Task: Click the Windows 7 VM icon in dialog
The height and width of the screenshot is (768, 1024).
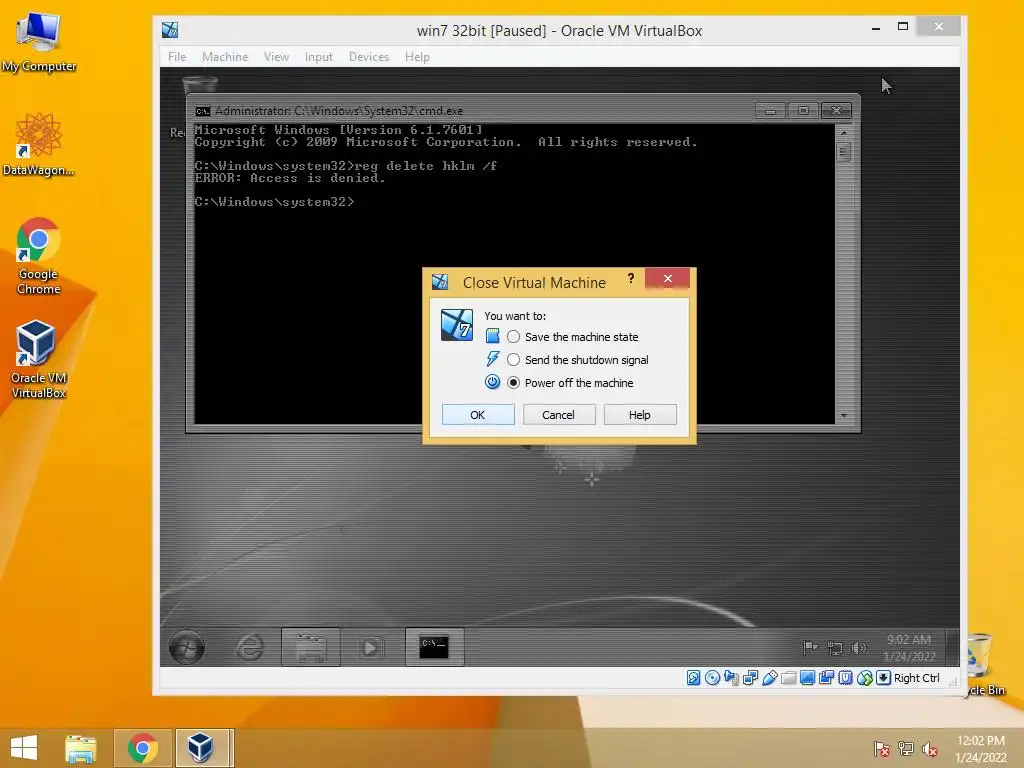Action: [x=456, y=325]
